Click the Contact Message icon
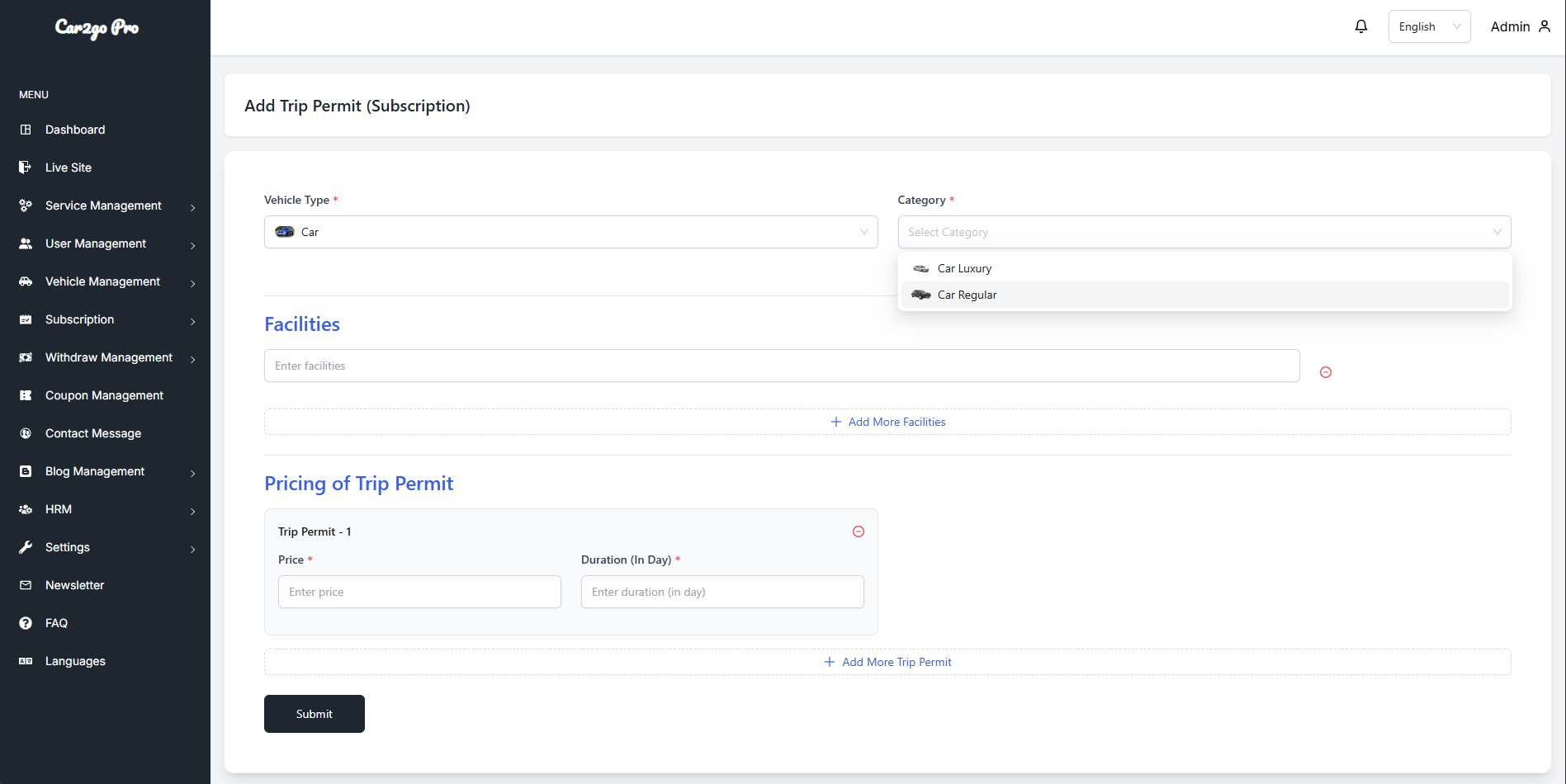 click(26, 433)
